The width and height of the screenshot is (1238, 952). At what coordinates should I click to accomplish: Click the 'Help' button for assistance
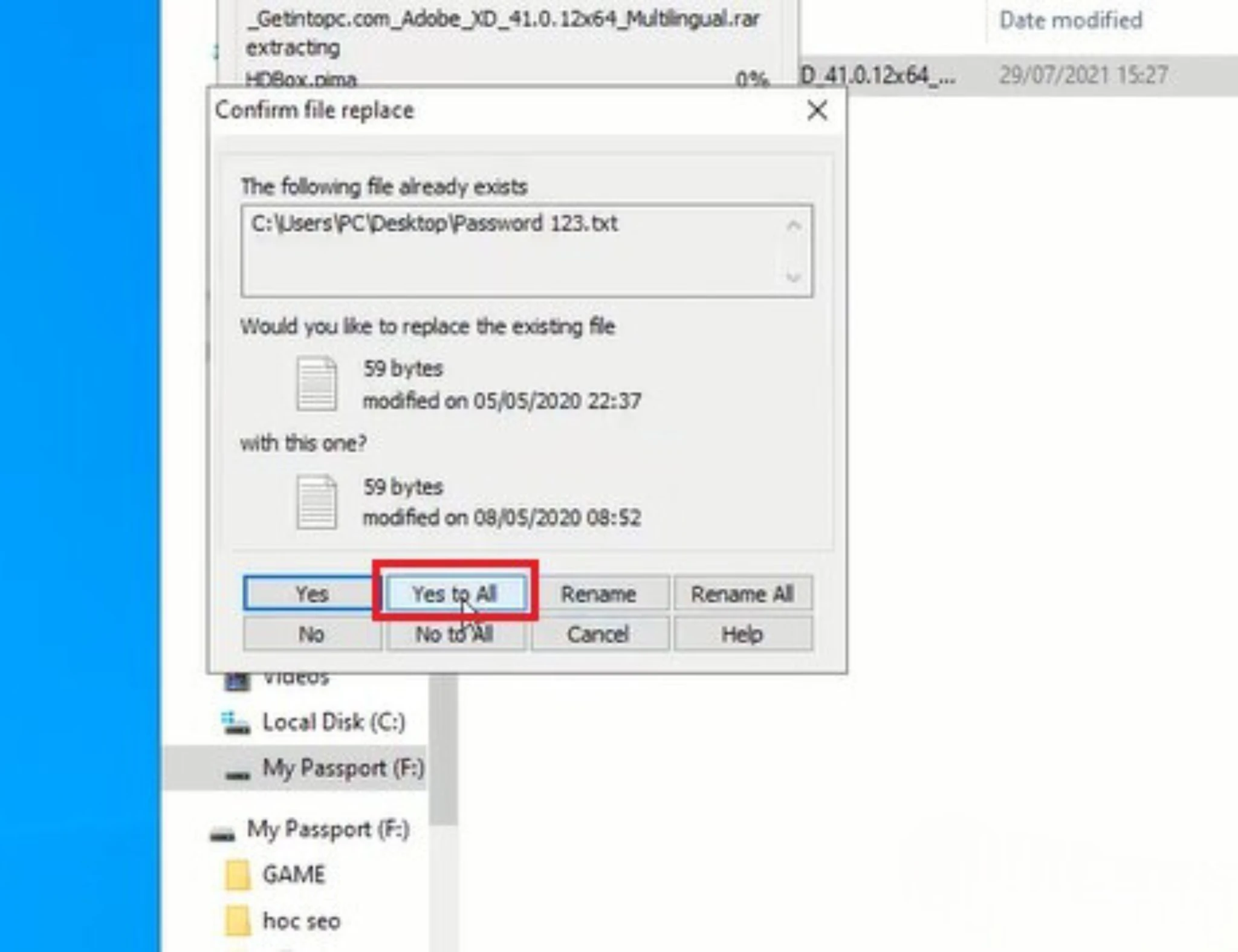point(742,634)
